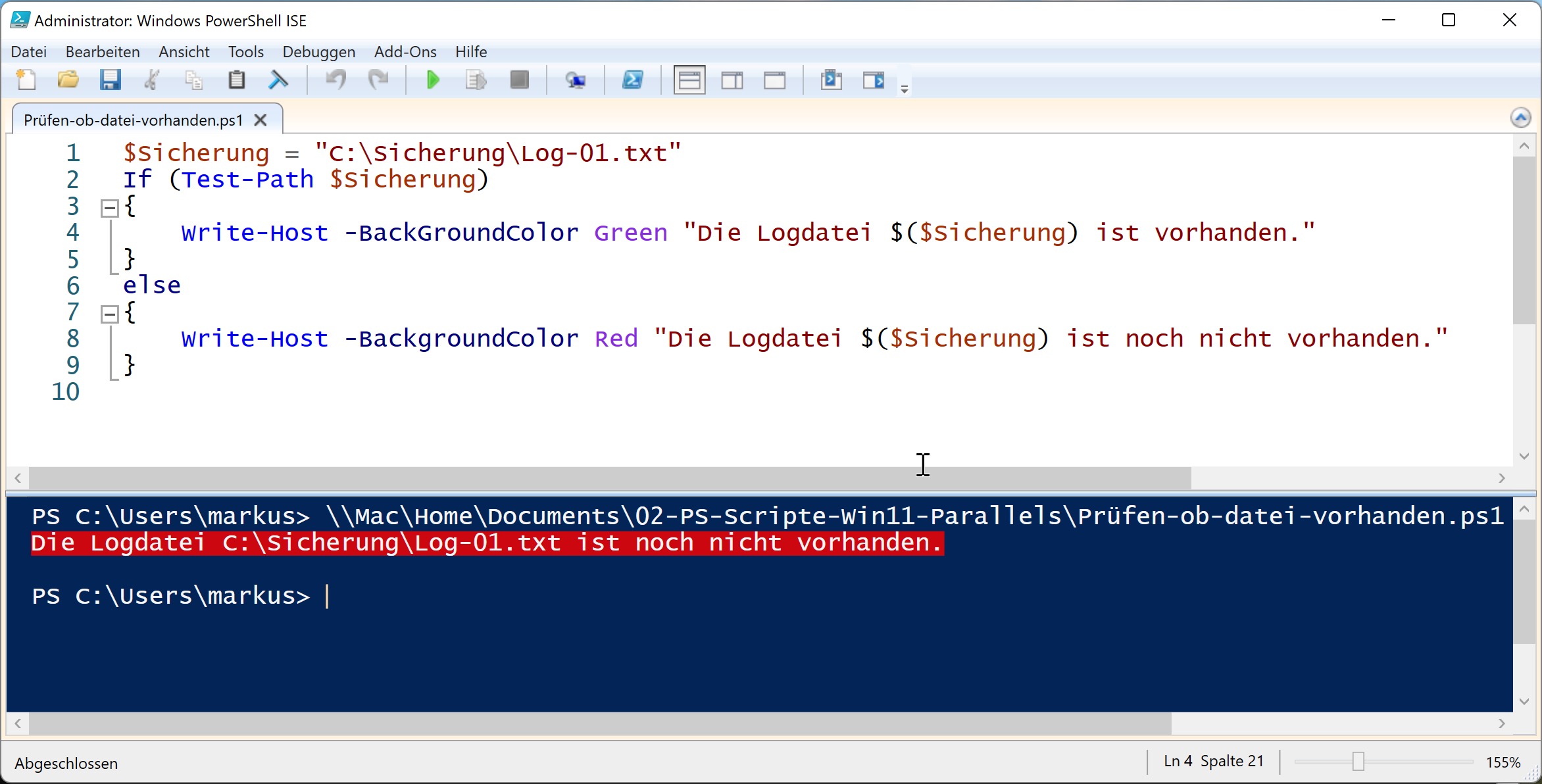
Task: Show the command window icon
Action: (832, 80)
